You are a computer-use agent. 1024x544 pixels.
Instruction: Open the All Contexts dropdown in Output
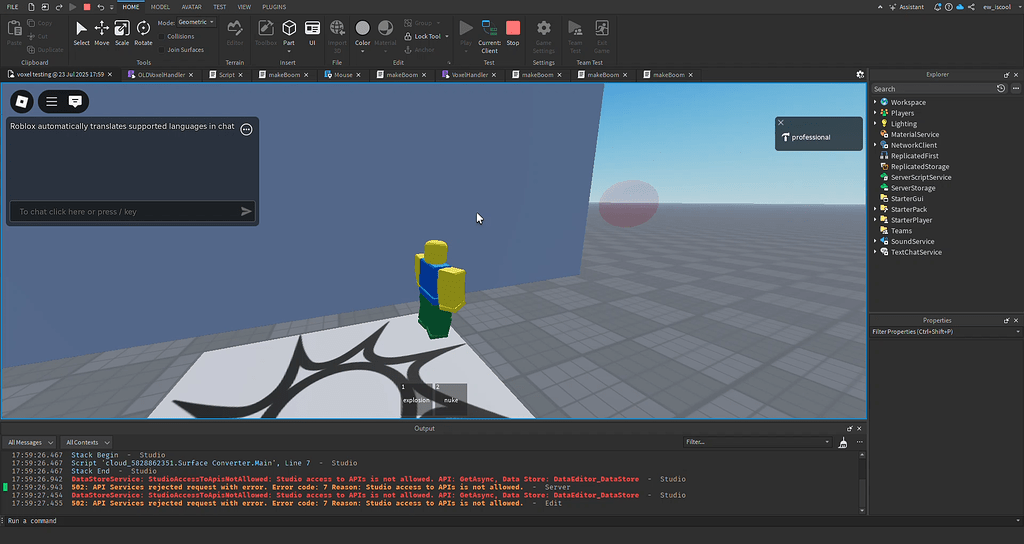pos(88,442)
